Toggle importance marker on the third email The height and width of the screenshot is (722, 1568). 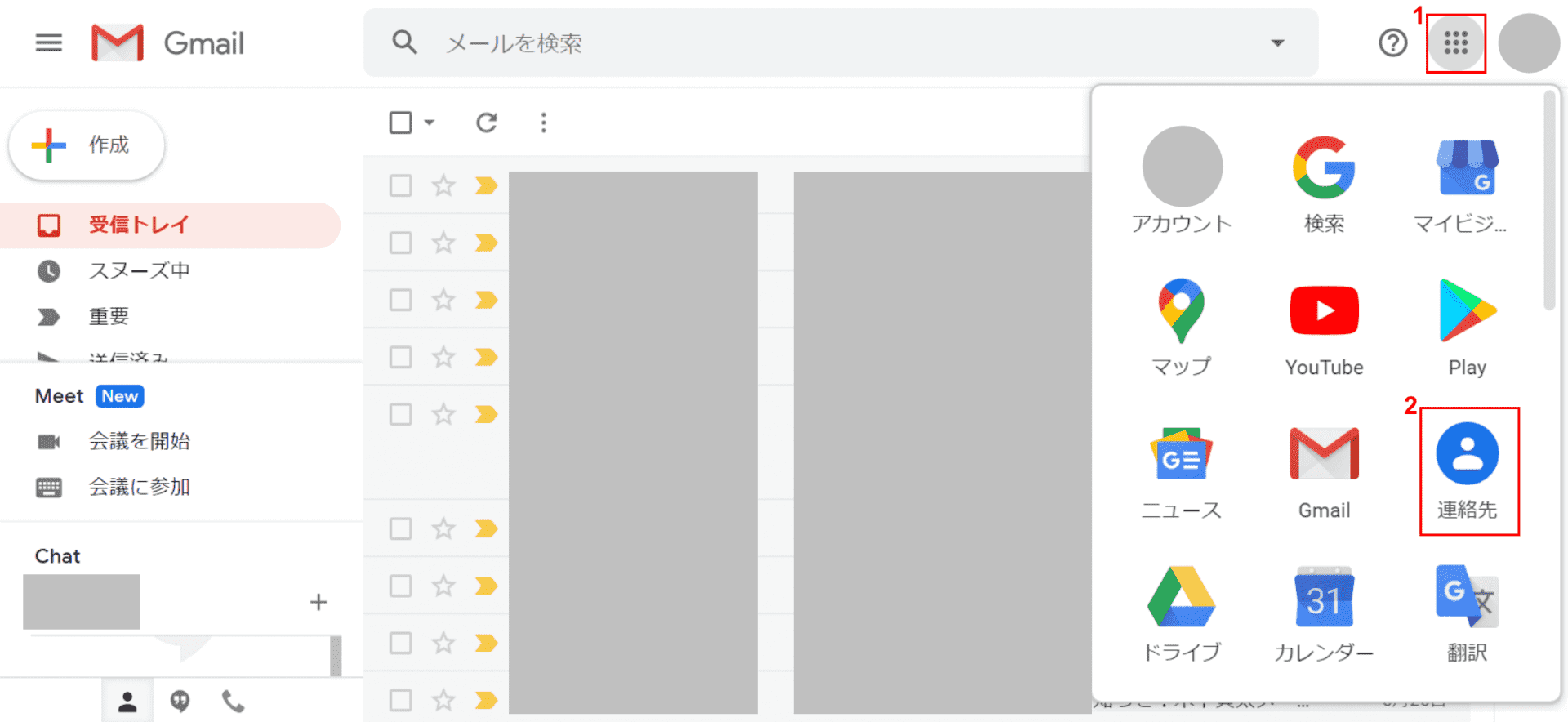[486, 300]
